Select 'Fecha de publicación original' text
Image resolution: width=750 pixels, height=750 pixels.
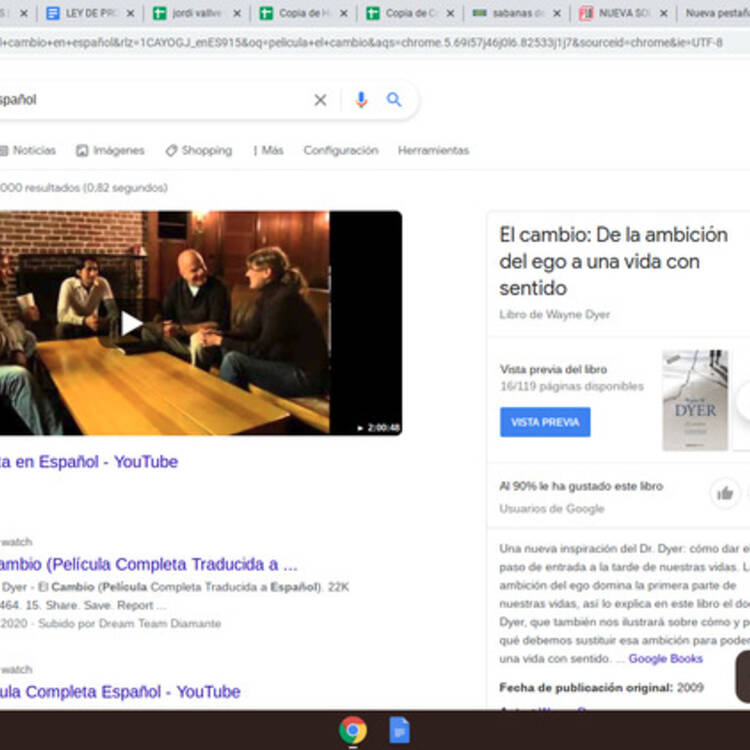coord(586,687)
